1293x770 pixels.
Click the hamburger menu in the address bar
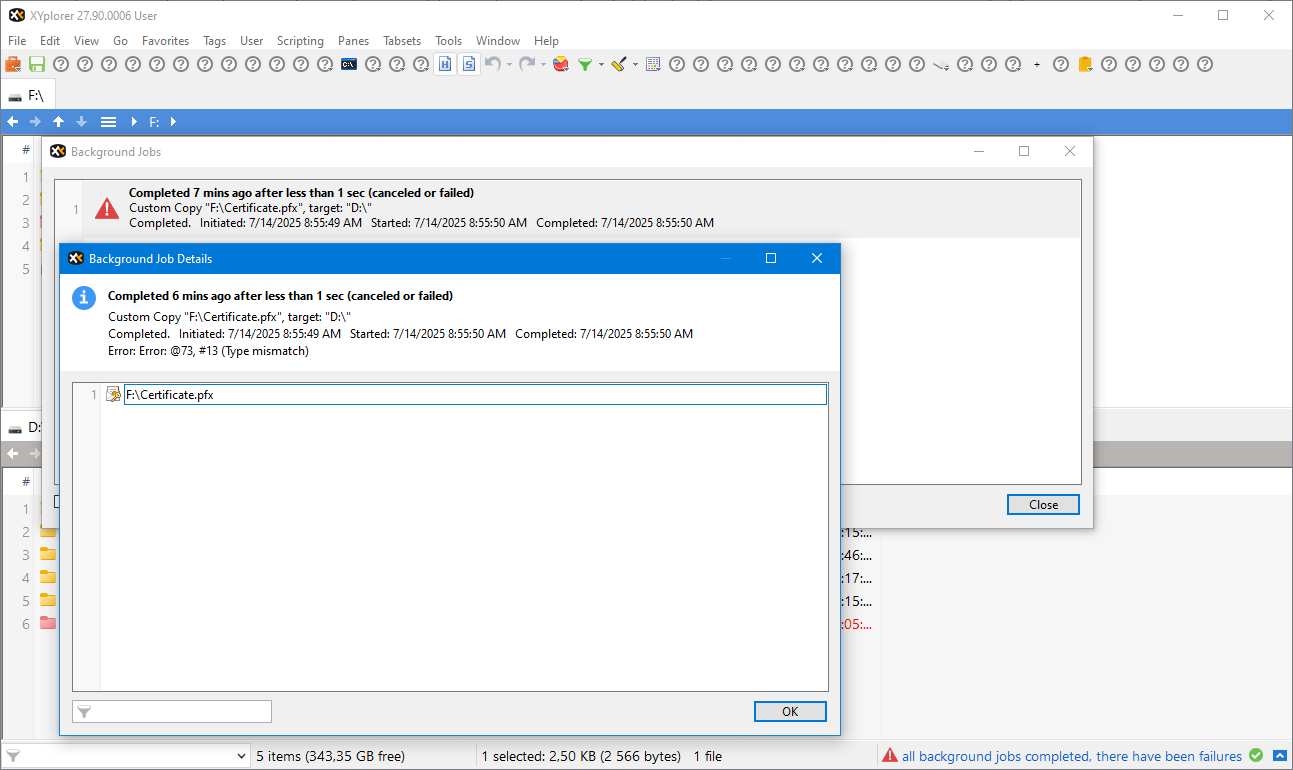108,122
